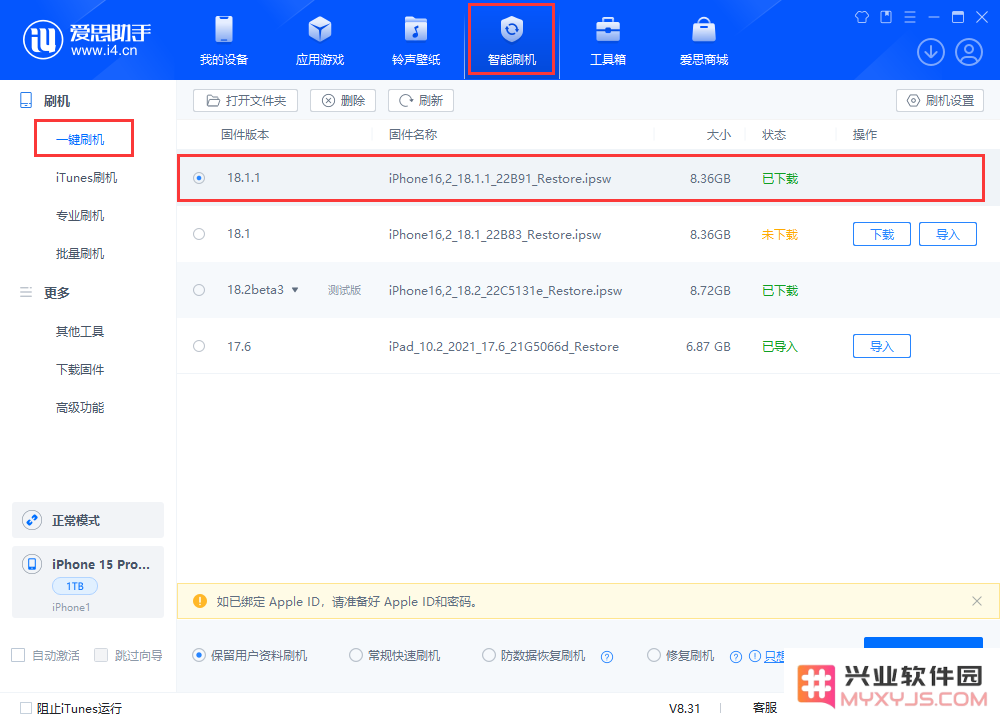Select 专业刷机 in the sidebar
This screenshot has height=723, width=1000.
[x=80, y=216]
